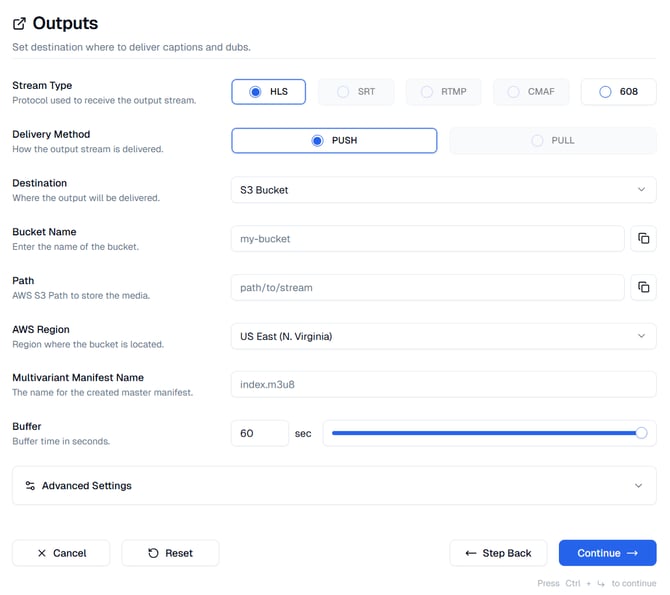Image resolution: width=670 pixels, height=595 pixels.
Task: Select PUSH delivery method
Action: tap(334, 141)
